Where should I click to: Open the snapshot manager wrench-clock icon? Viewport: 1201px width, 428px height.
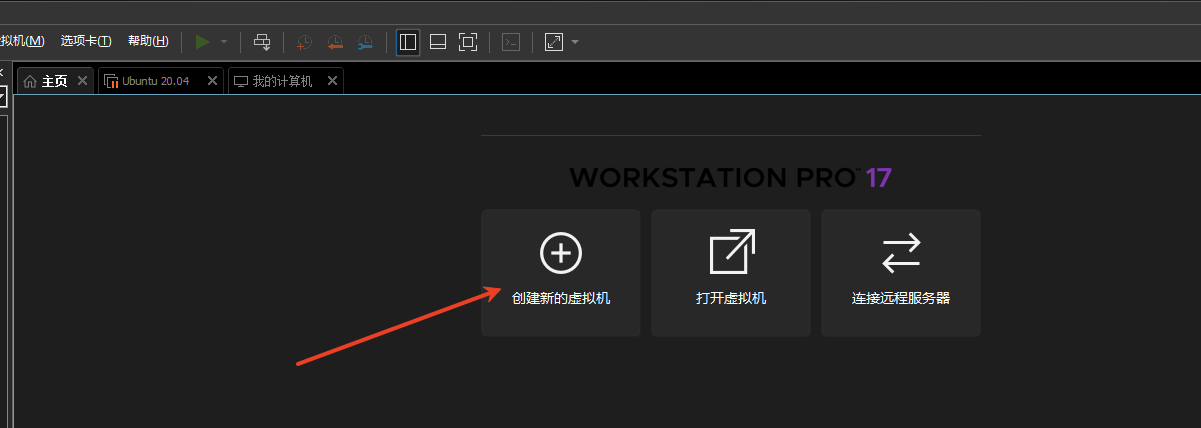coord(365,42)
